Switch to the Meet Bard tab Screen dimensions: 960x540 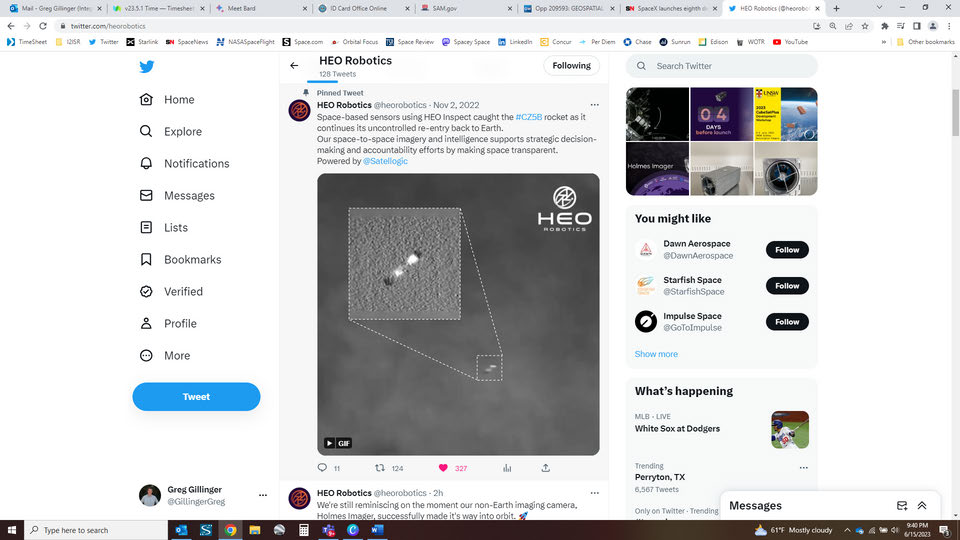tap(261, 9)
